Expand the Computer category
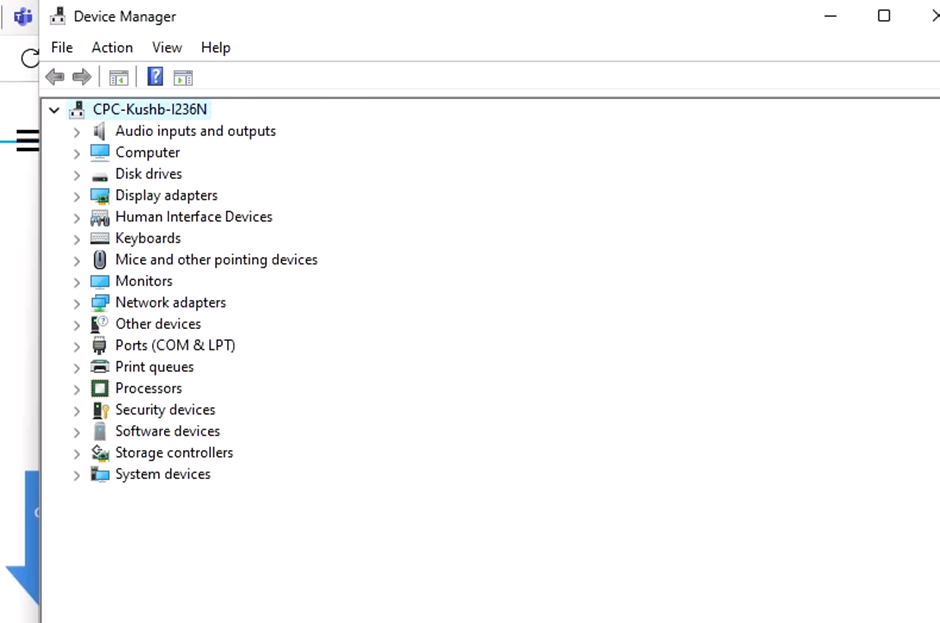The height and width of the screenshot is (623, 940). (x=76, y=154)
